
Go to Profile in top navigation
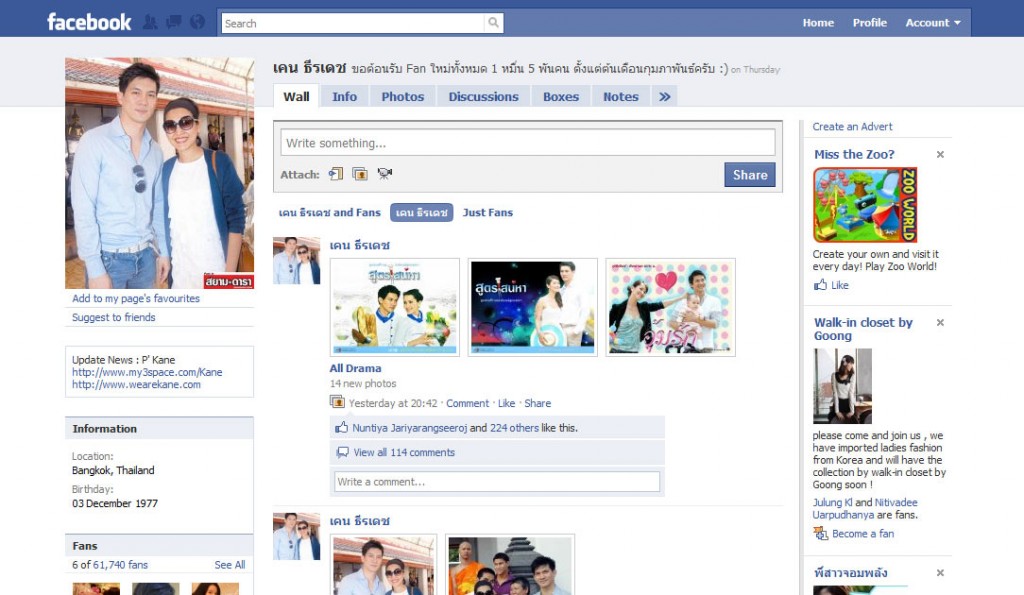(869, 23)
